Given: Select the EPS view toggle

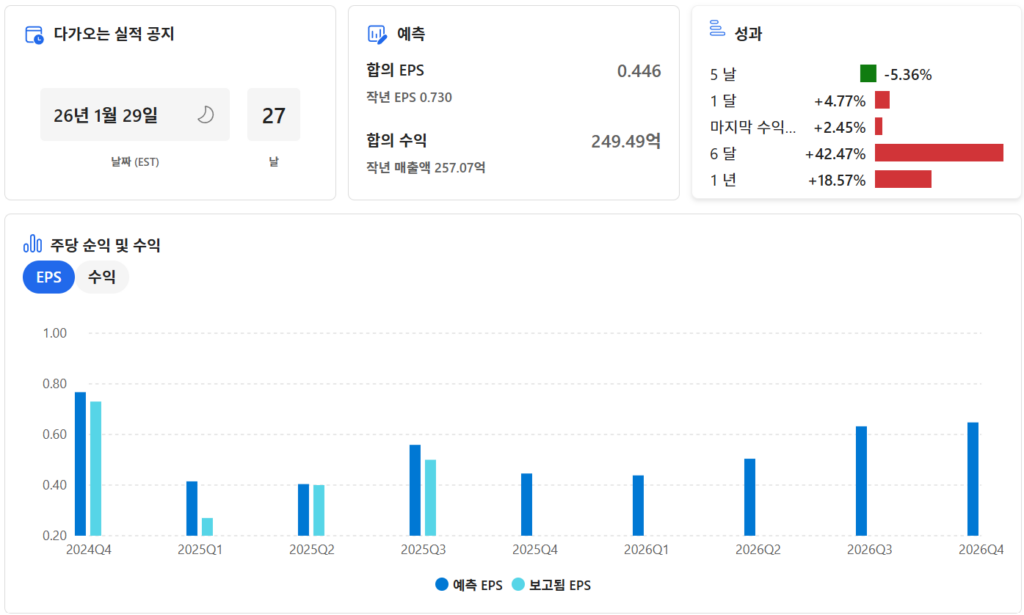Looking at the screenshot, I should tap(47, 277).
